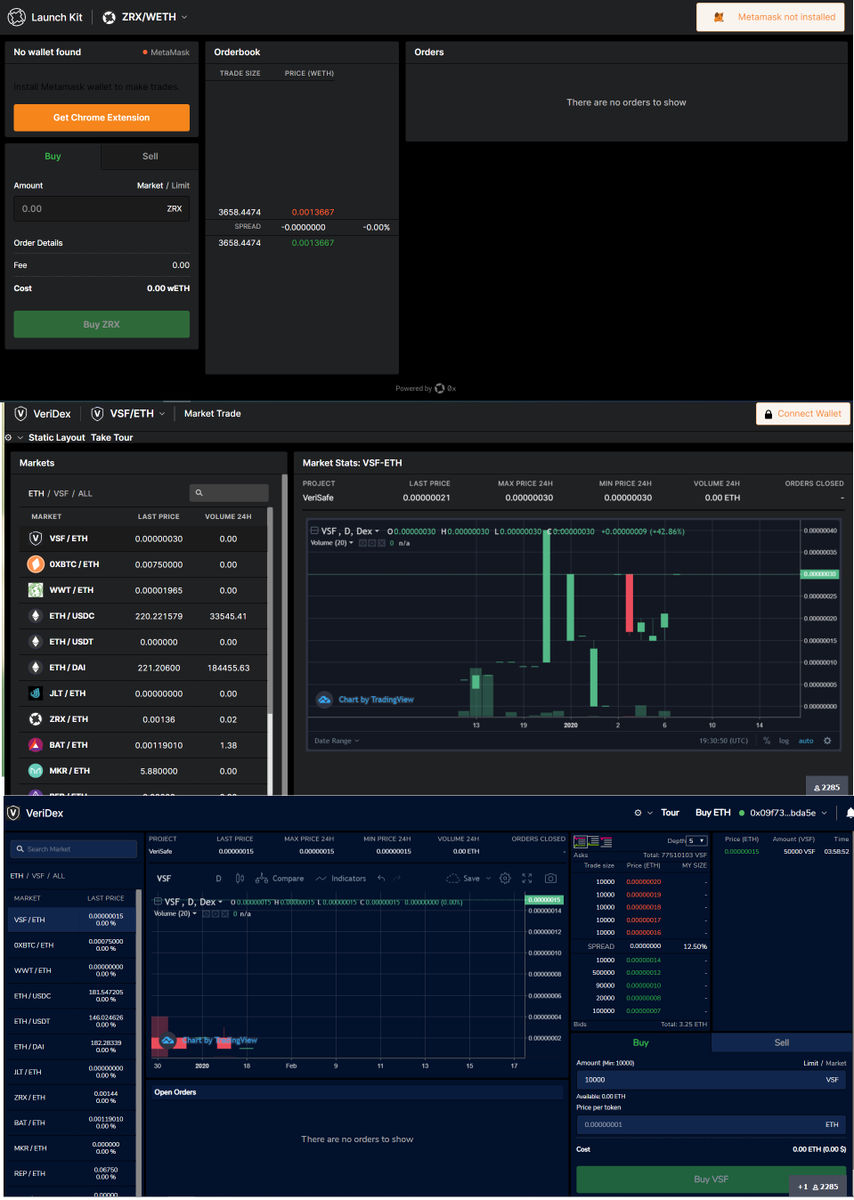This screenshot has height=1200, width=854.
Task: Filter markets by VSF in middle Markets panel
Action: point(61,494)
